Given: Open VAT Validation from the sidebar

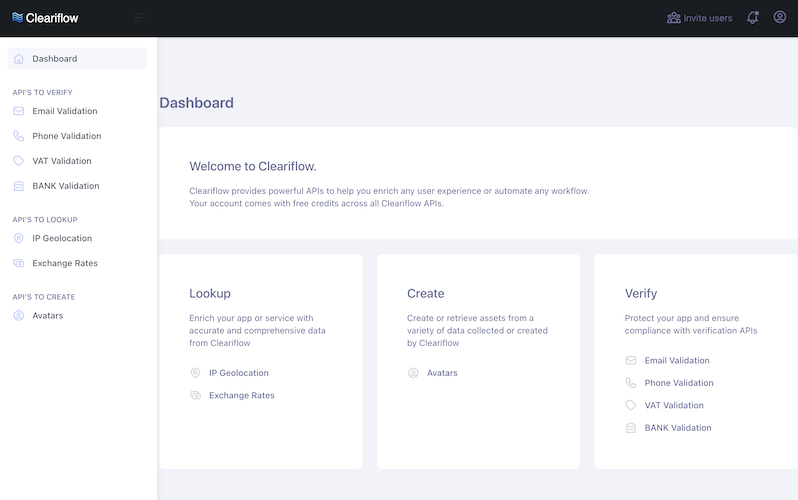Looking at the screenshot, I should coord(62,161).
